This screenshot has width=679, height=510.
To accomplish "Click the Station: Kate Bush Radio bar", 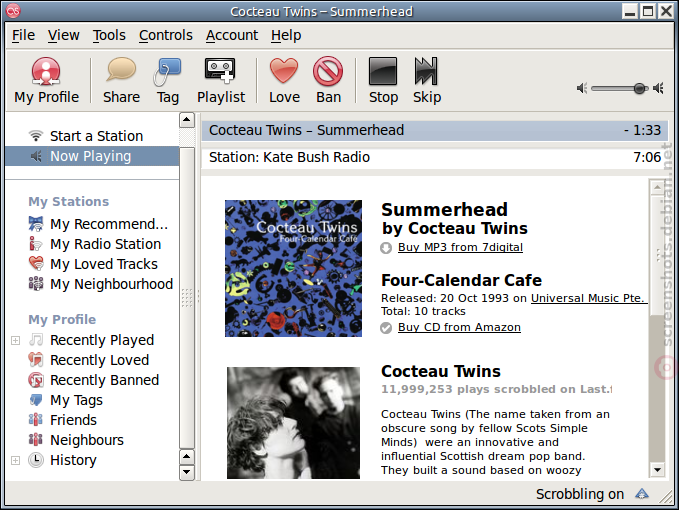I will (435, 157).
